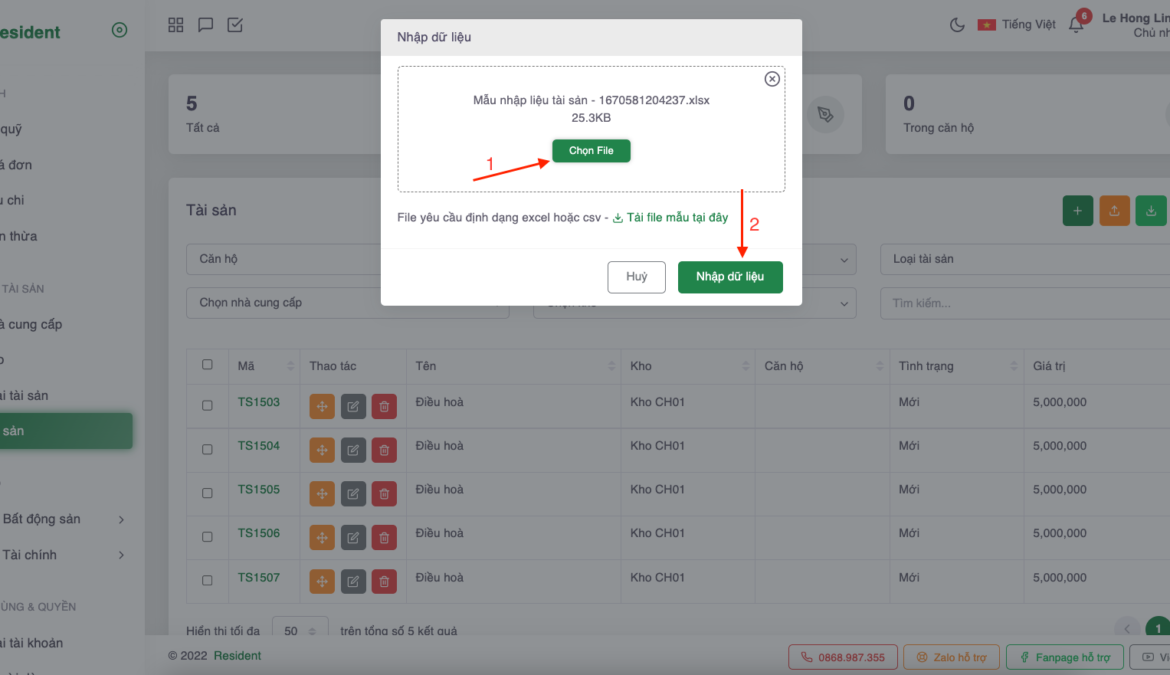
Task: Click the Nhập dữ liệu submit button
Action: pyautogui.click(x=730, y=277)
